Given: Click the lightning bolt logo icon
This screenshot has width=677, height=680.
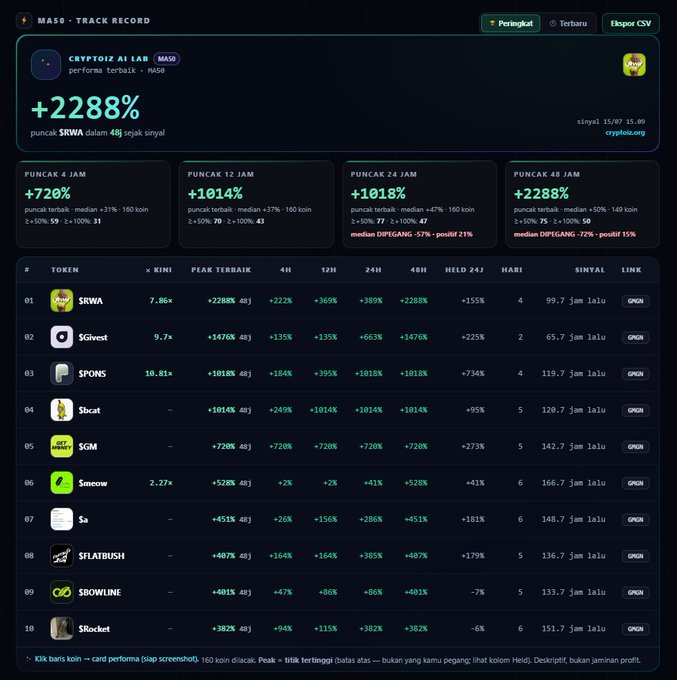Looking at the screenshot, I should [x=24, y=20].
